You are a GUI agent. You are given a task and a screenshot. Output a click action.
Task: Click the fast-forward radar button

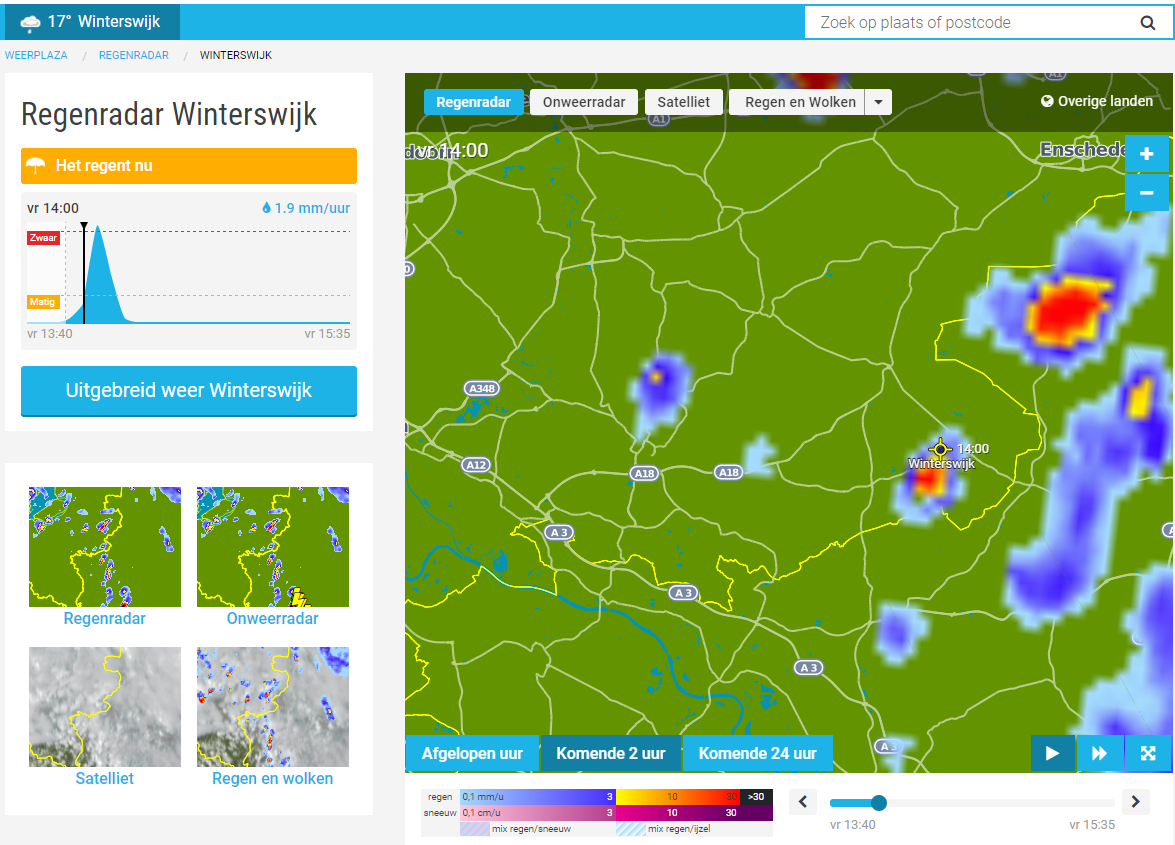click(1099, 753)
